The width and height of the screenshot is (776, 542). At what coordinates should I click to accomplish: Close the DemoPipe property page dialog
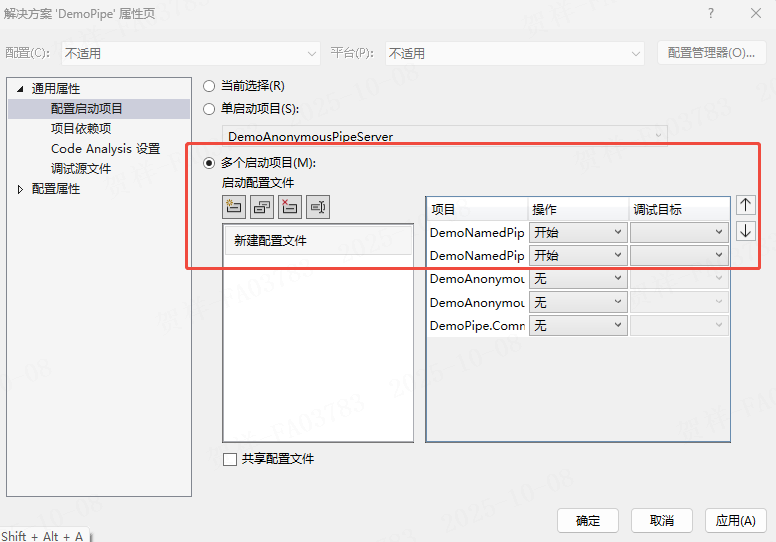click(756, 13)
